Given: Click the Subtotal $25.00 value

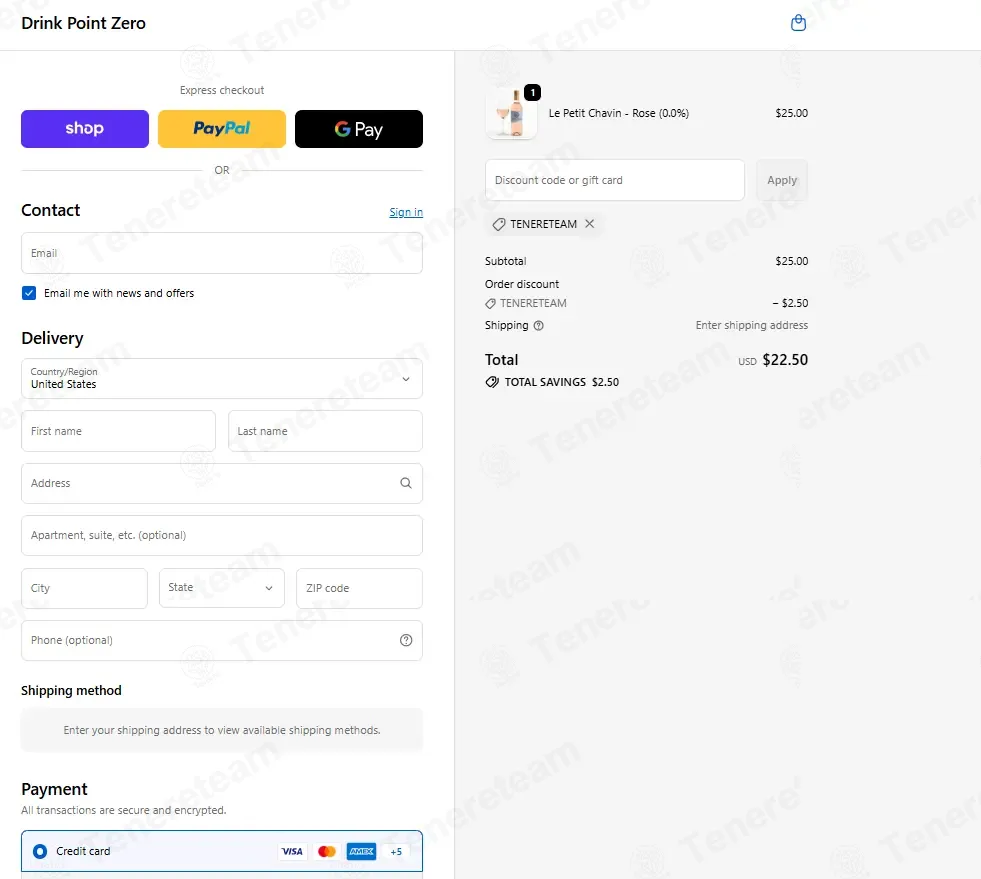Looking at the screenshot, I should 791,261.
